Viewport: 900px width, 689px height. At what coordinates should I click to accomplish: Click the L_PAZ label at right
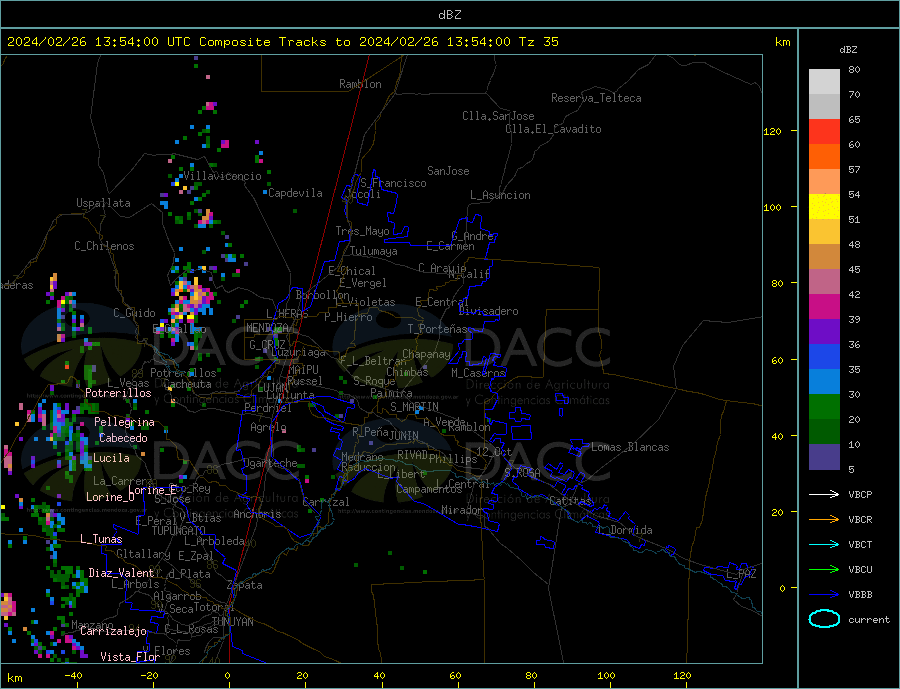tap(741, 574)
